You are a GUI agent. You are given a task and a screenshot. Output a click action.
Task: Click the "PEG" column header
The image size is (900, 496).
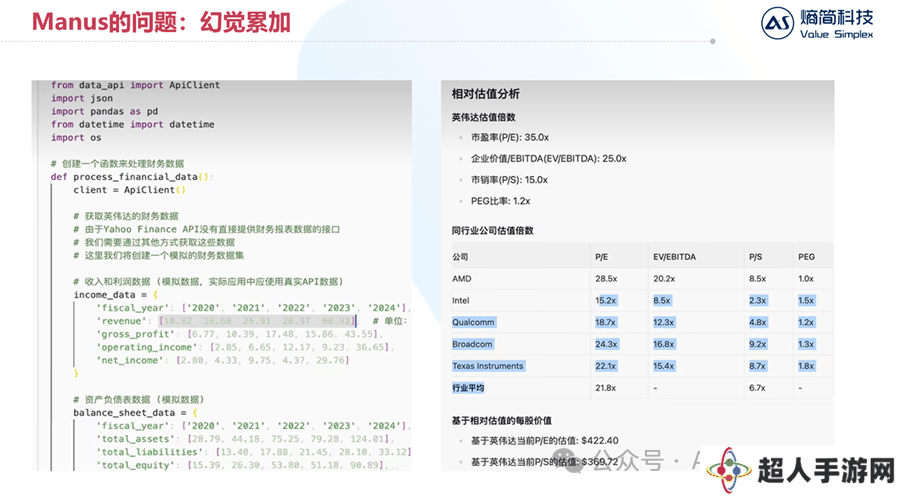[806, 257]
